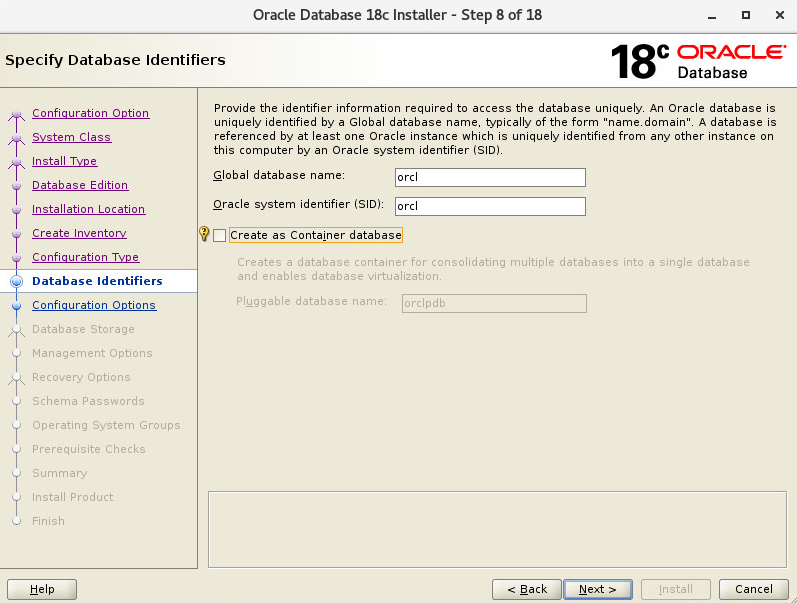Click the Configuration Option step marker icon
Image resolution: width=797 pixels, height=603 pixels.
[17, 114]
